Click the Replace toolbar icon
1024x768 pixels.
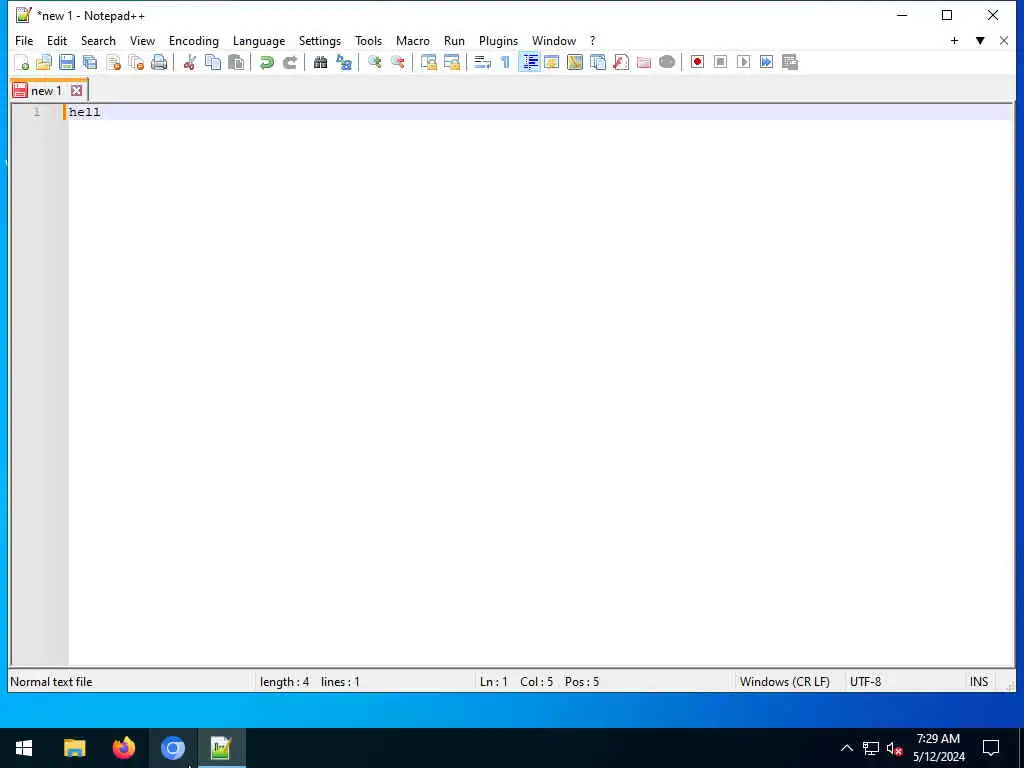click(x=344, y=62)
